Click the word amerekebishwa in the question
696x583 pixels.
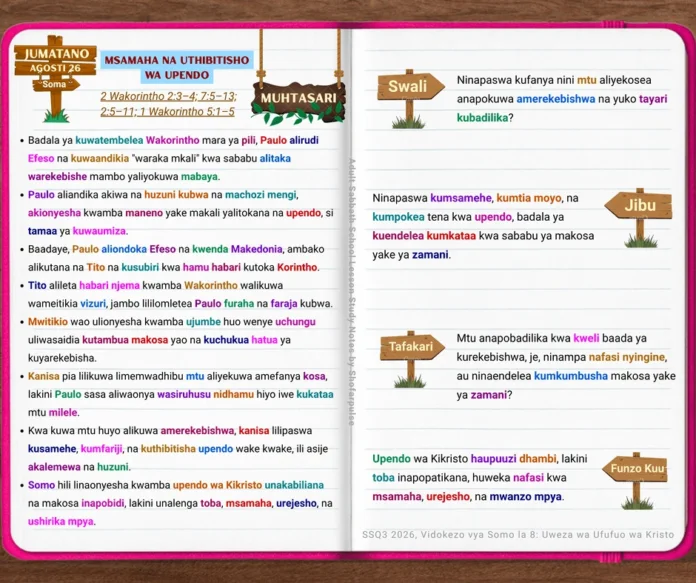(x=555, y=99)
